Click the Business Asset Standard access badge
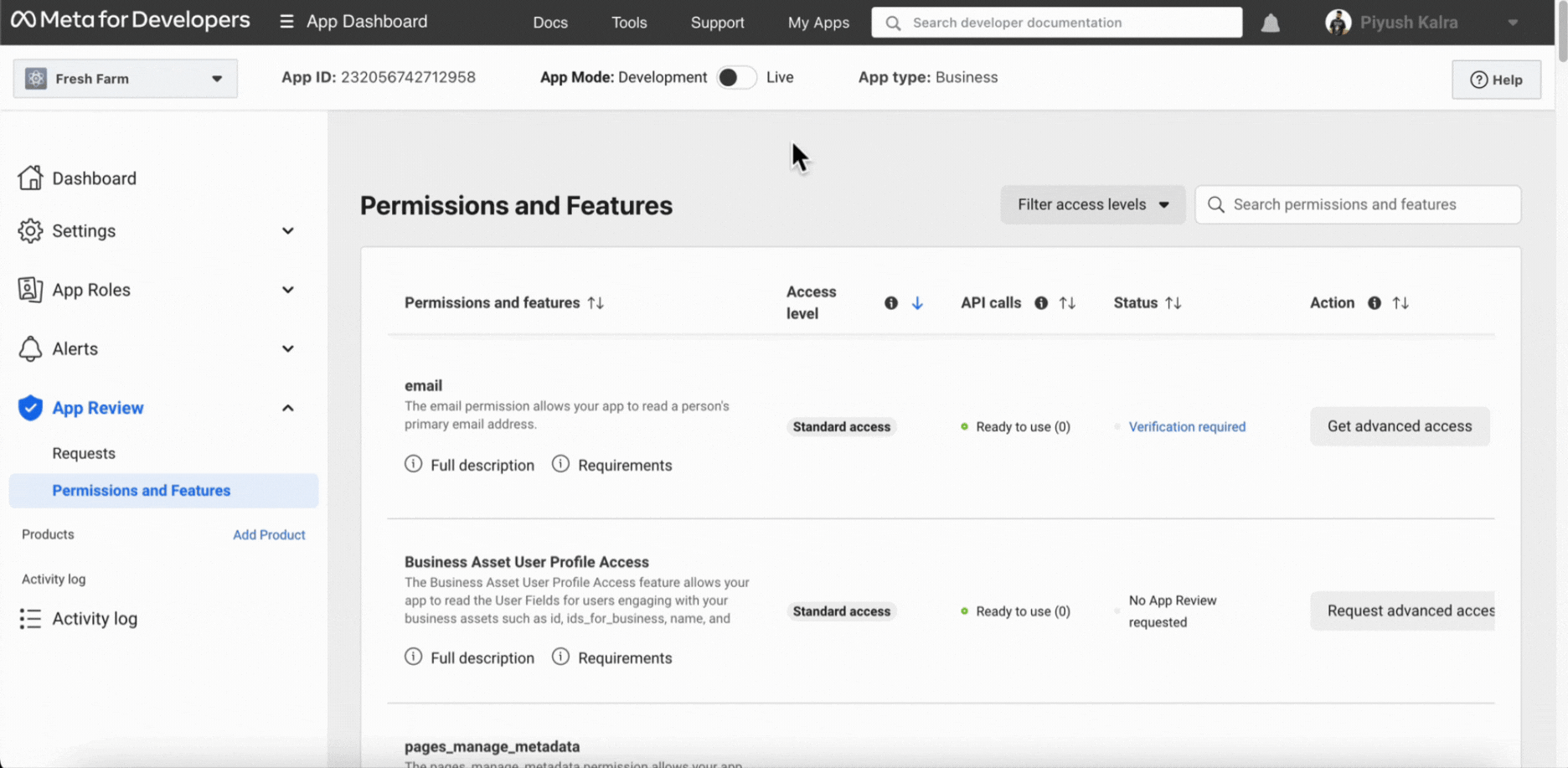The height and width of the screenshot is (768, 1568). click(x=841, y=611)
